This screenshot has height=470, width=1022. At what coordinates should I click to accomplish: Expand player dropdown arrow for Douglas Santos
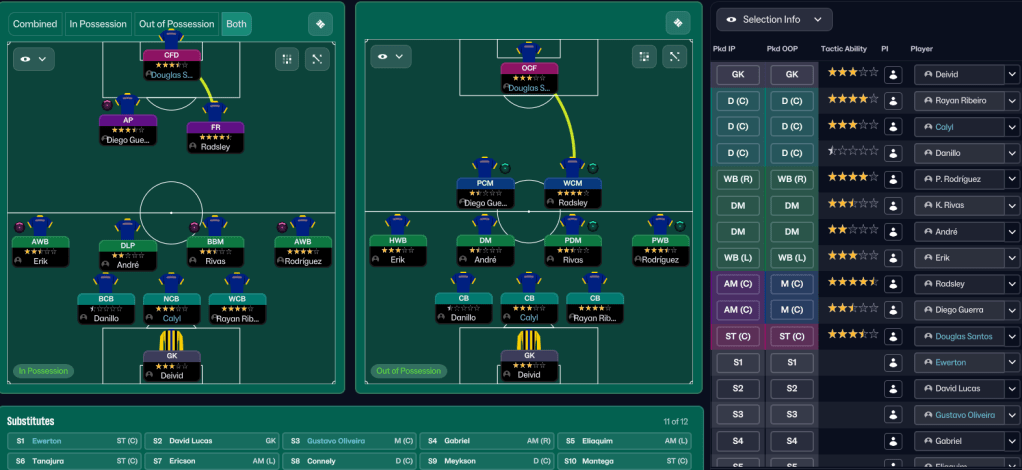tap(1011, 336)
